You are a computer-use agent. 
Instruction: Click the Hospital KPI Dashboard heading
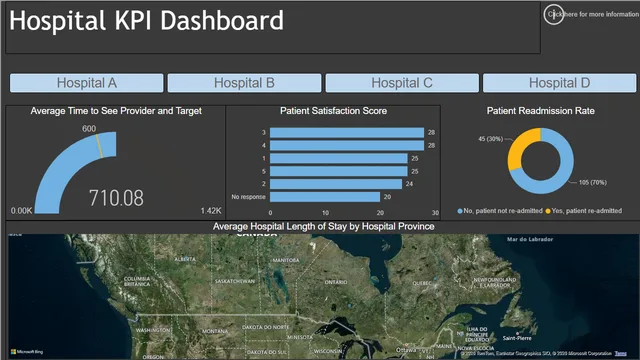pyautogui.click(x=147, y=20)
